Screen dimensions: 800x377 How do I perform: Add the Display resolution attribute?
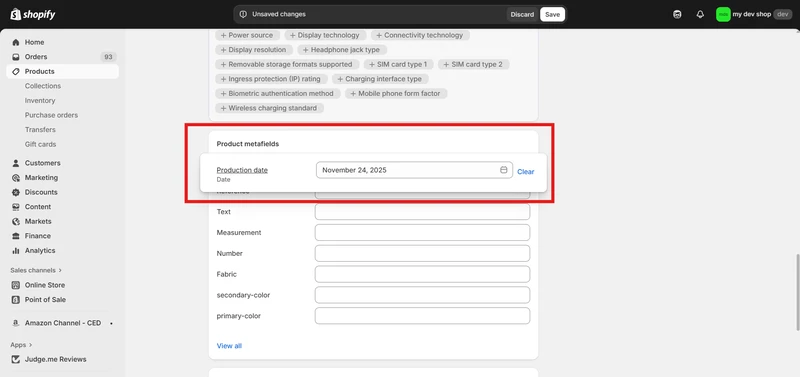click(254, 50)
